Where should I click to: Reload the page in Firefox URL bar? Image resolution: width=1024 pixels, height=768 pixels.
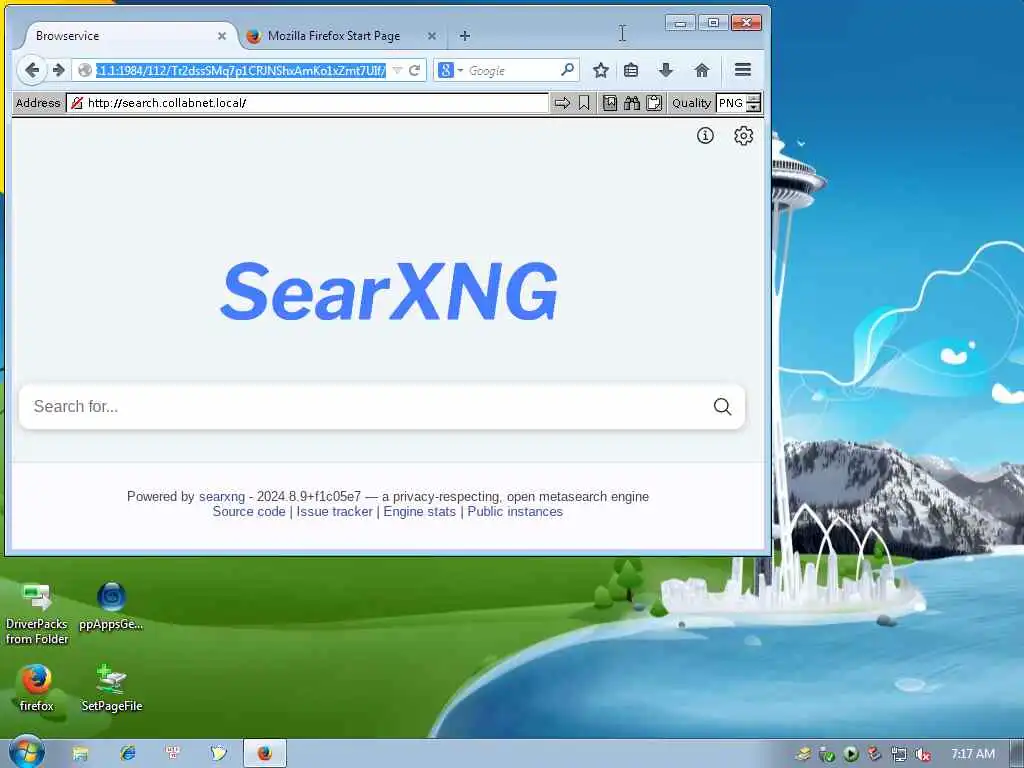pyautogui.click(x=414, y=71)
